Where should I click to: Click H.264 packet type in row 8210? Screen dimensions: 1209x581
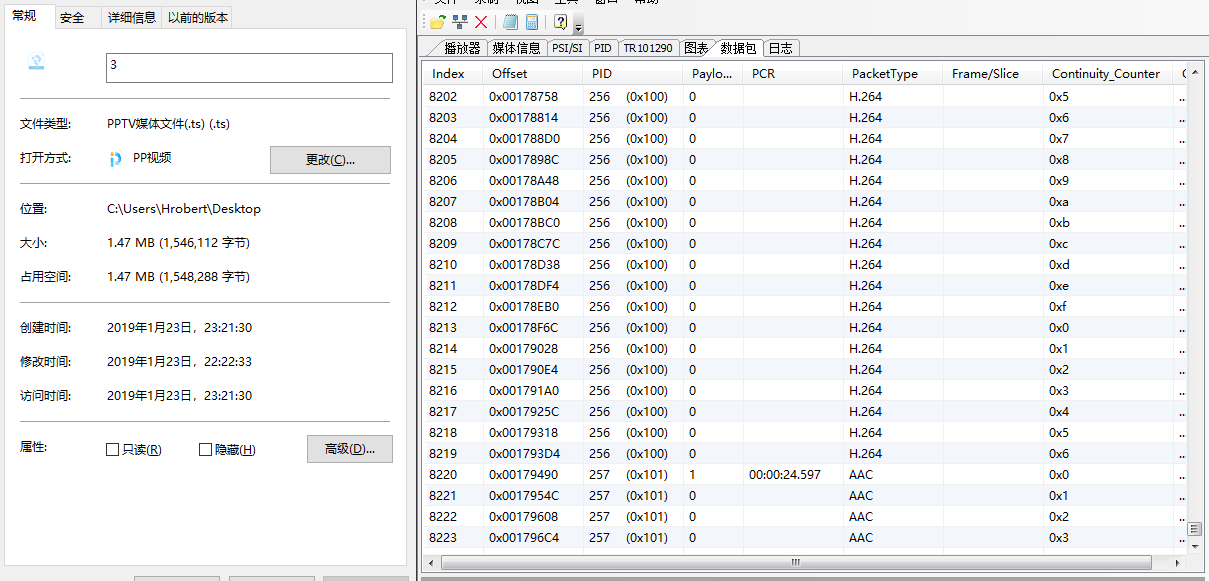tap(865, 265)
